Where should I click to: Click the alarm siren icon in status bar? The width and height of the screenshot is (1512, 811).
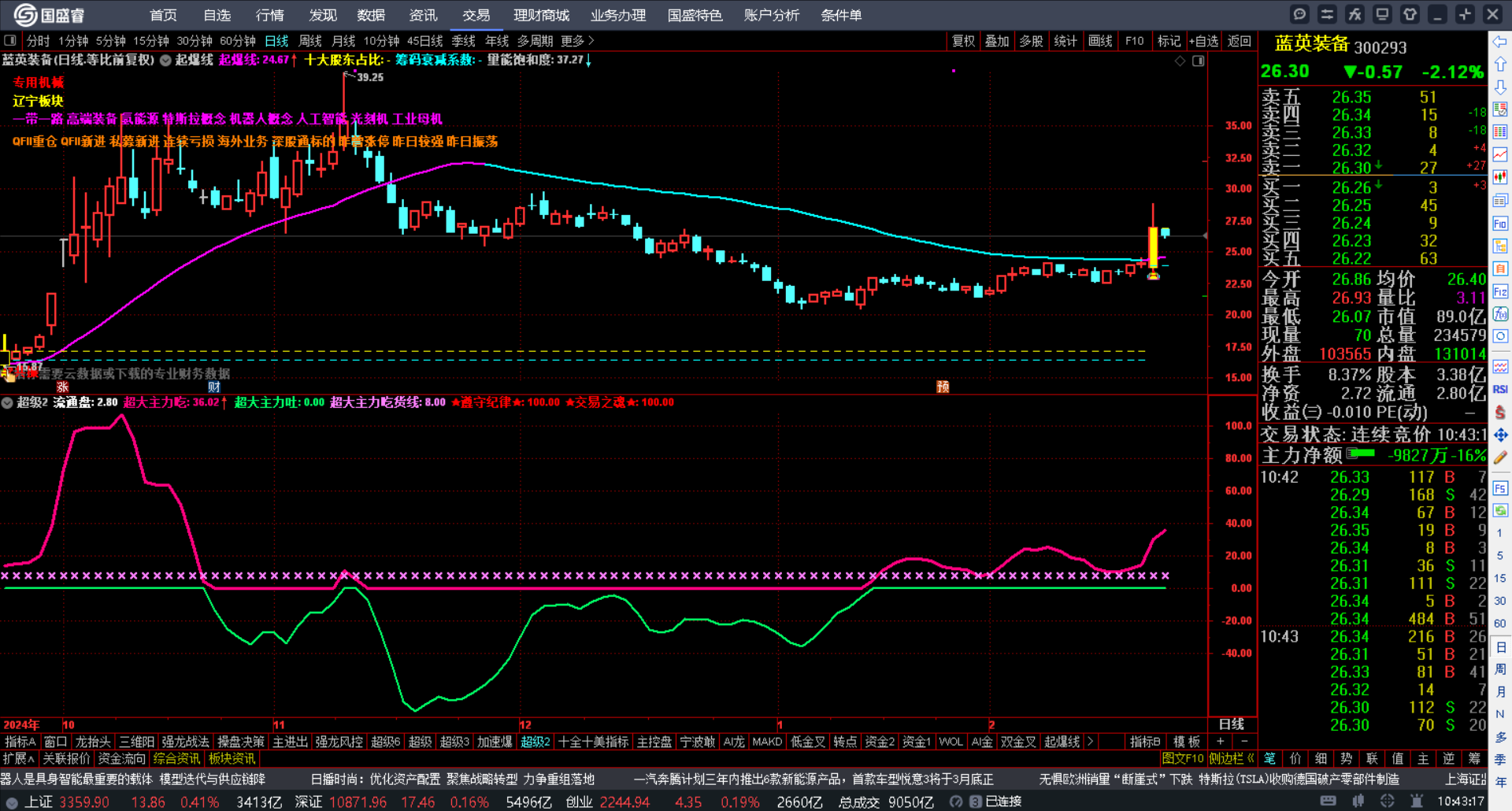tap(1417, 802)
